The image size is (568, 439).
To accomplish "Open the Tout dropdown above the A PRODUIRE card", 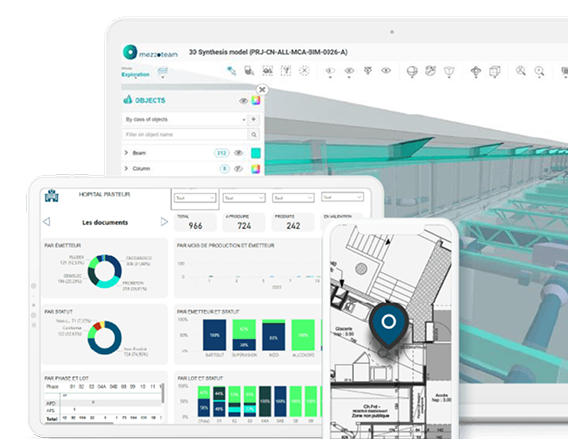I will (244, 198).
